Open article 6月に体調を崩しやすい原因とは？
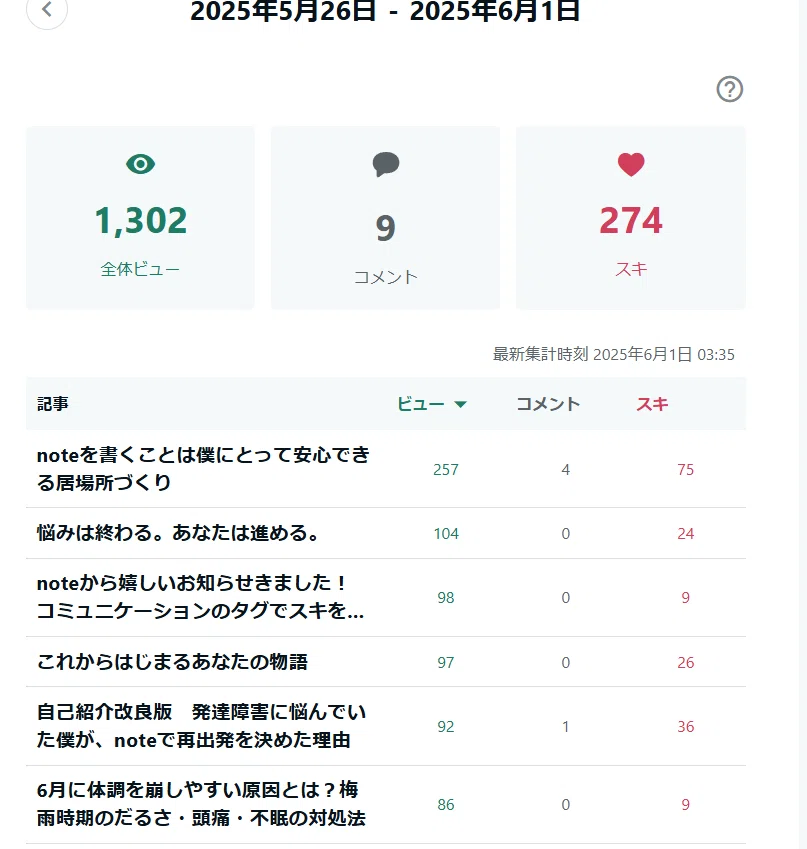Image resolution: width=807 pixels, height=849 pixels. point(201,804)
